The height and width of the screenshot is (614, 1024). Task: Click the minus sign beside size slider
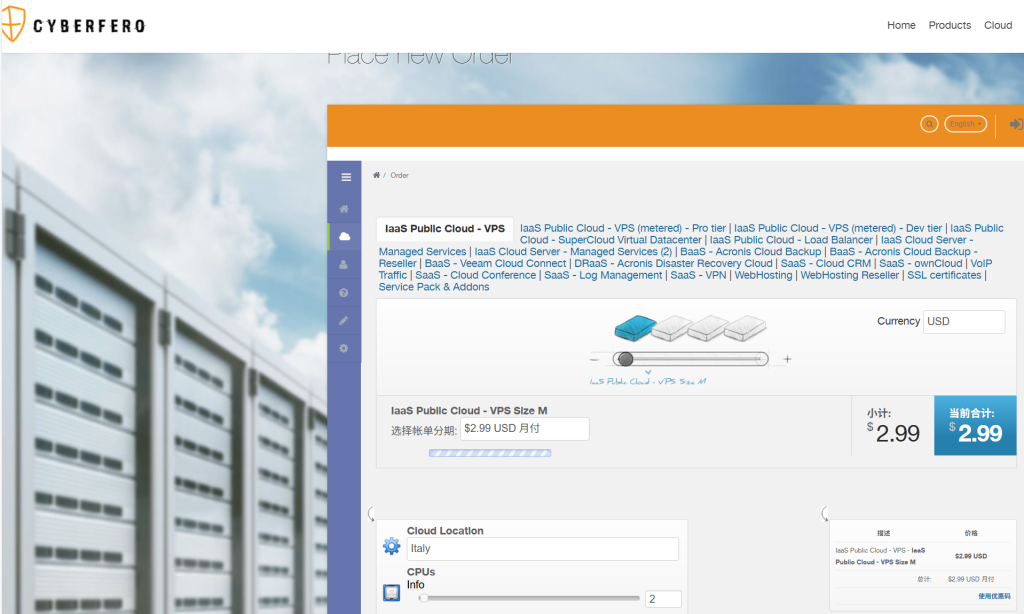pyautogui.click(x=594, y=359)
